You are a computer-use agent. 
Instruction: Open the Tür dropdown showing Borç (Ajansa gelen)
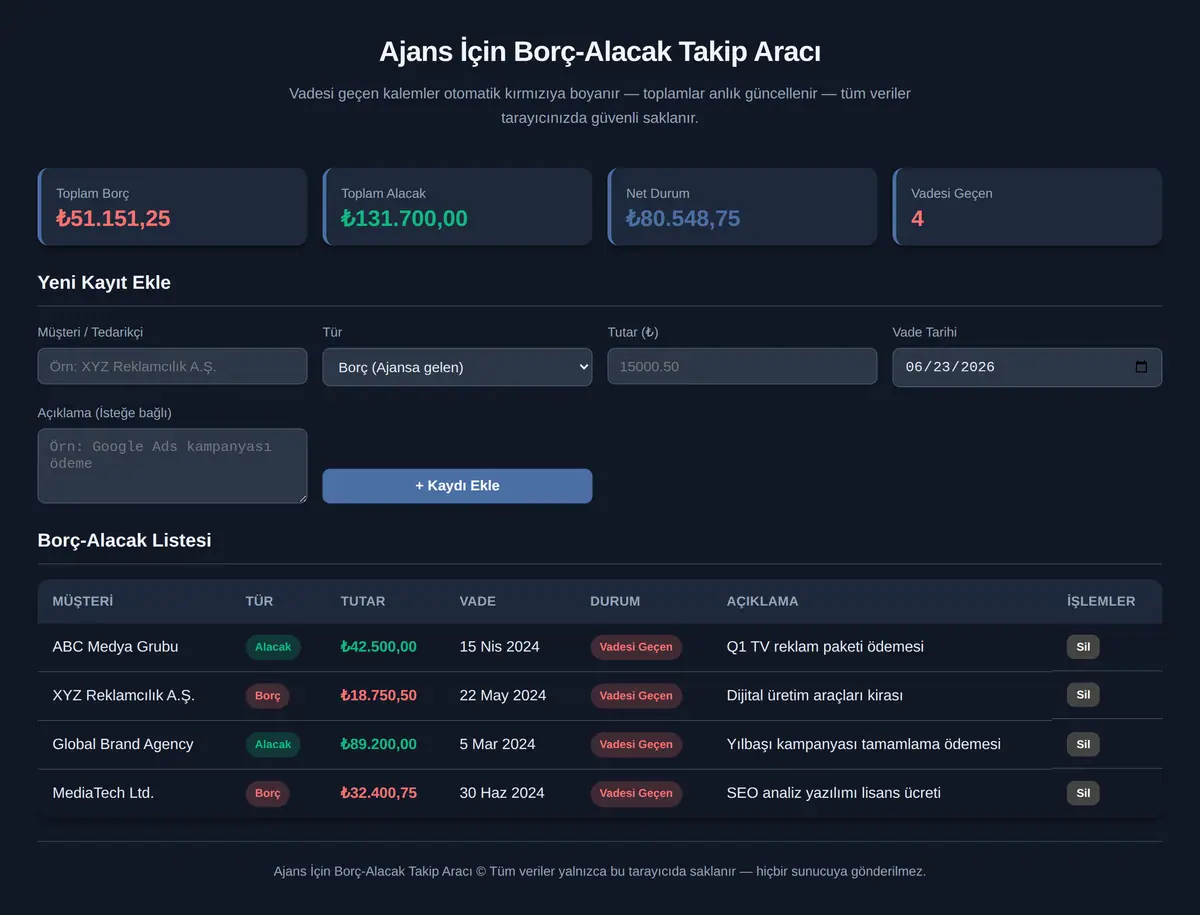coord(457,367)
